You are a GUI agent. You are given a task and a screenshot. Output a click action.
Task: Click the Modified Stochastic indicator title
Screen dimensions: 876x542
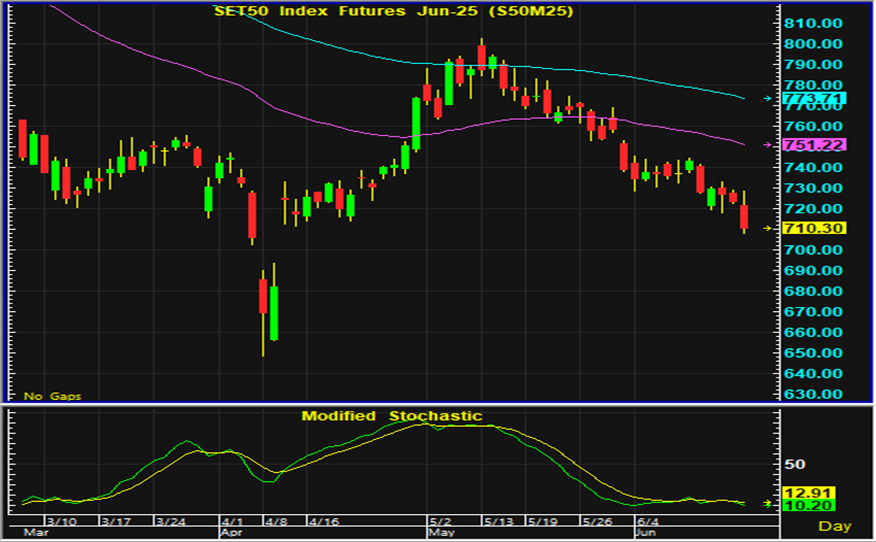(392, 416)
